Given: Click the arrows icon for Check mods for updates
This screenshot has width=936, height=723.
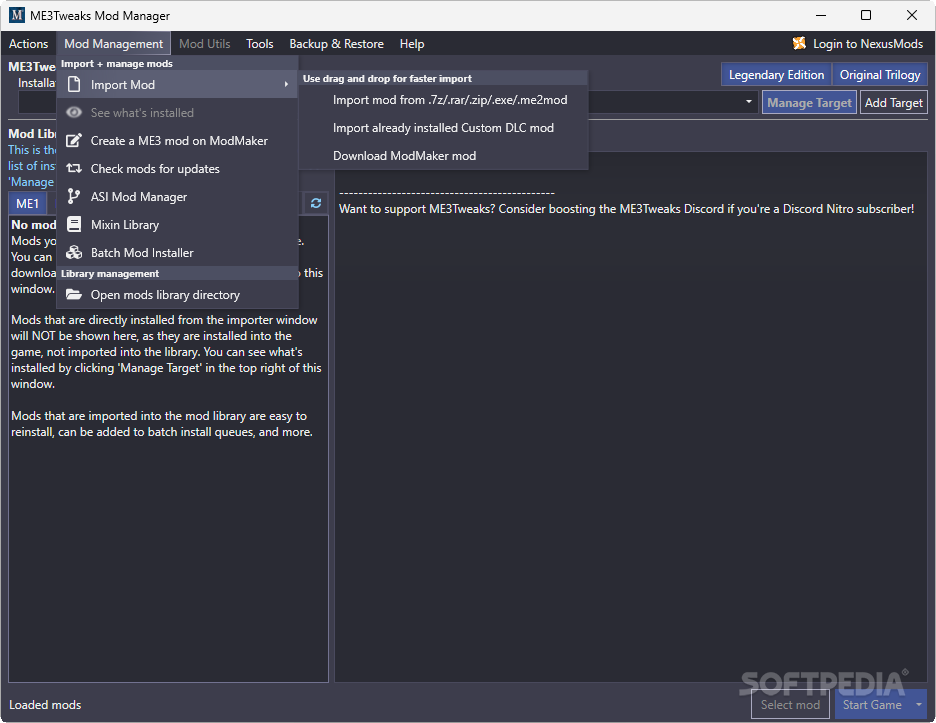Looking at the screenshot, I should [x=74, y=169].
